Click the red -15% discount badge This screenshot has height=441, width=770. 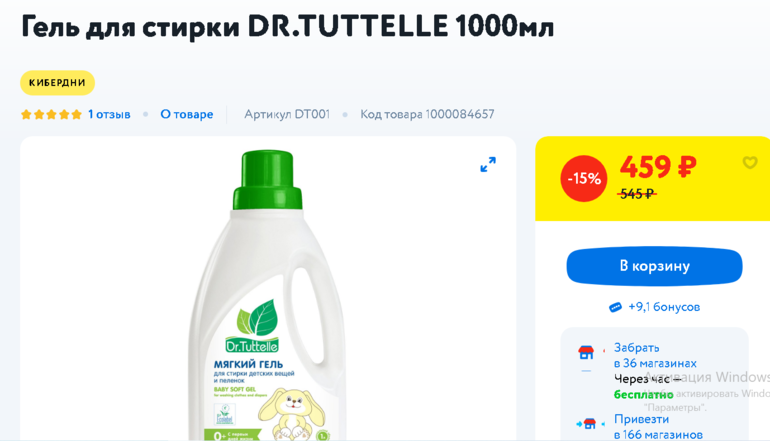(x=584, y=178)
